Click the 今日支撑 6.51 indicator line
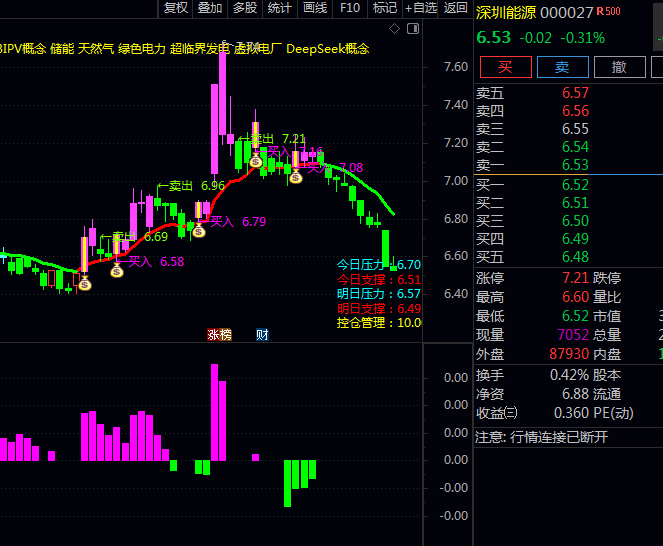Screen dimensions: 663x546 tap(378, 280)
